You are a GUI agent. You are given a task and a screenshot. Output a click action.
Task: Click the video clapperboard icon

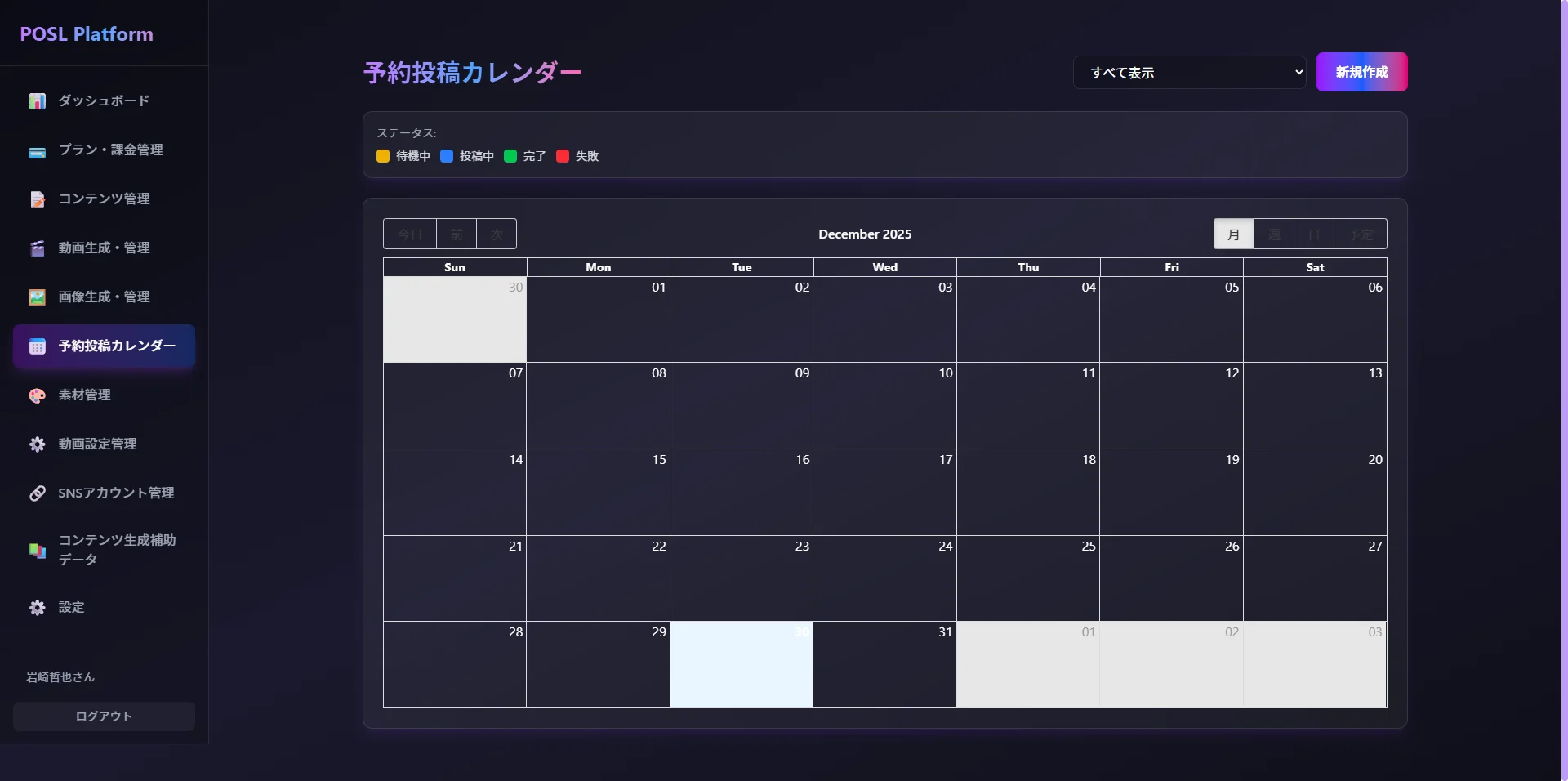[38, 248]
